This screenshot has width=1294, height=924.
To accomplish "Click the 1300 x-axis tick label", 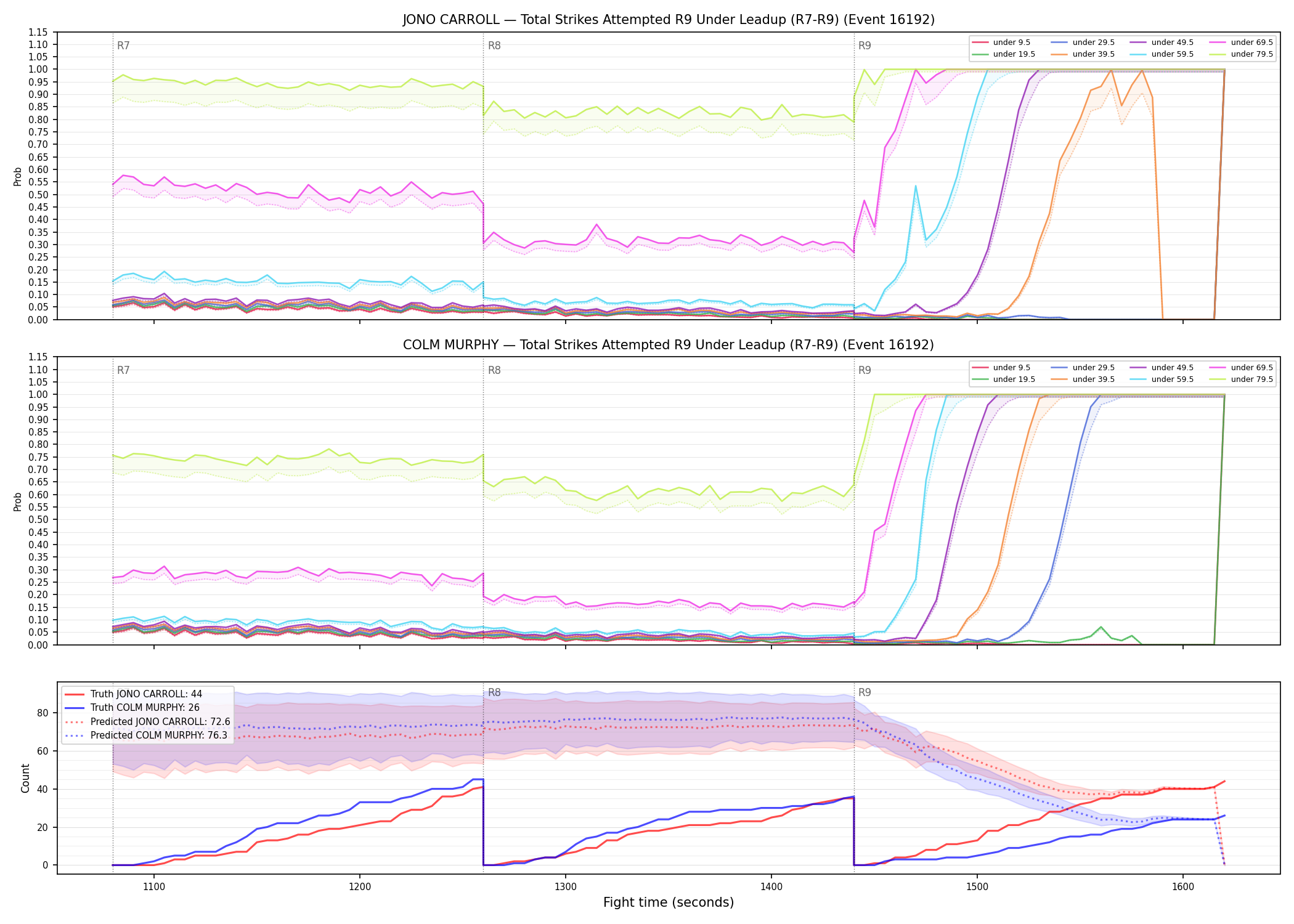I will pos(566,887).
